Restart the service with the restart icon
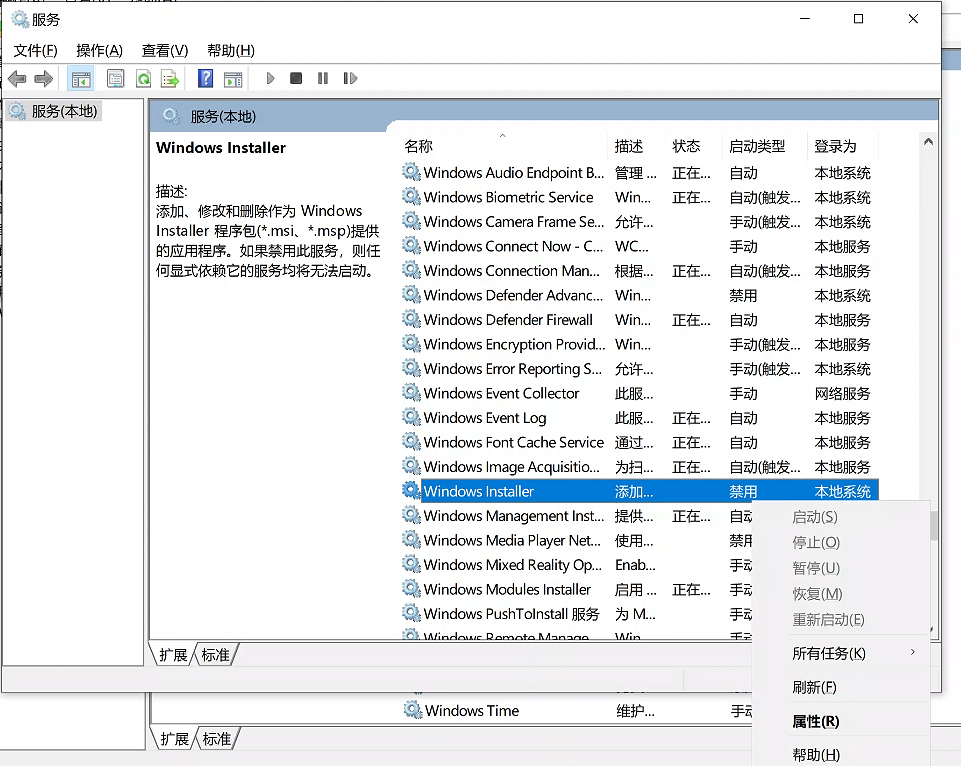Viewport: 961px width, 766px height. click(x=350, y=78)
